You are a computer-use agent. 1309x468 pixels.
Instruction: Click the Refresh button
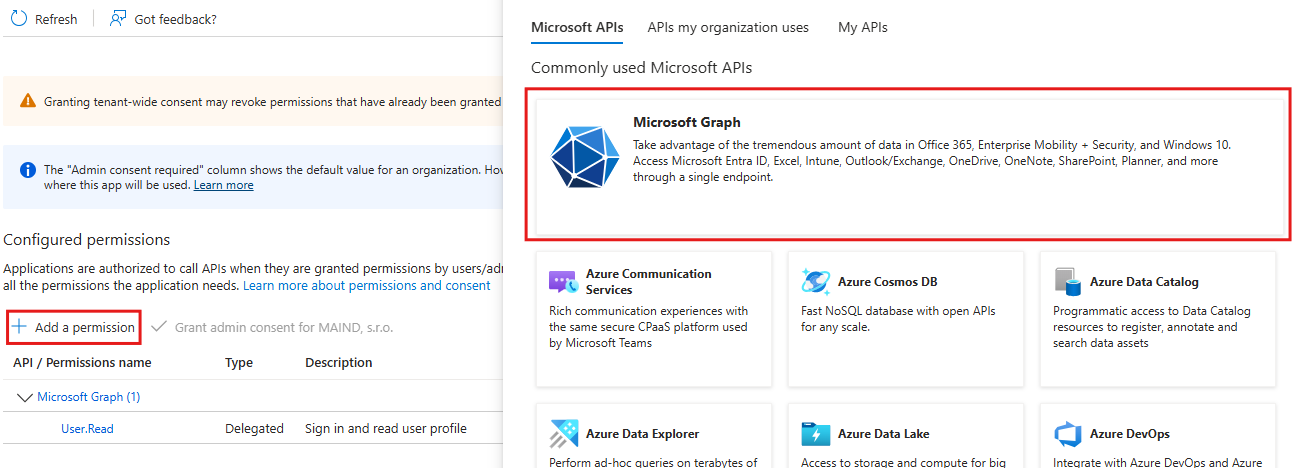pyautogui.click(x=44, y=19)
